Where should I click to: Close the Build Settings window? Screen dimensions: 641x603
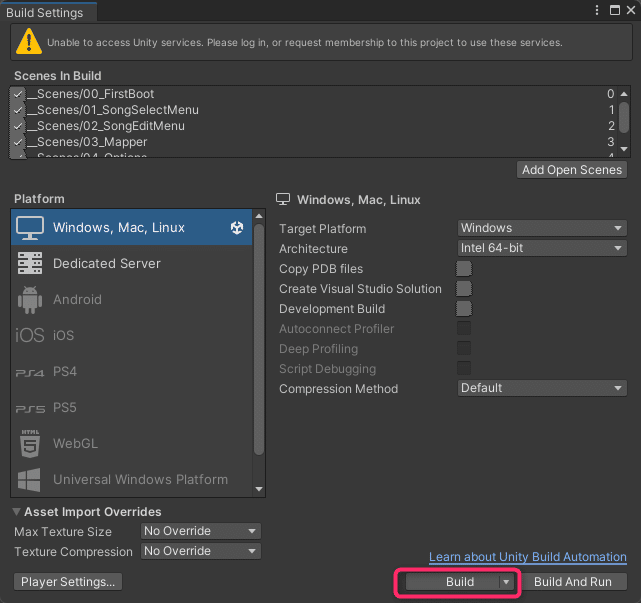(631, 10)
